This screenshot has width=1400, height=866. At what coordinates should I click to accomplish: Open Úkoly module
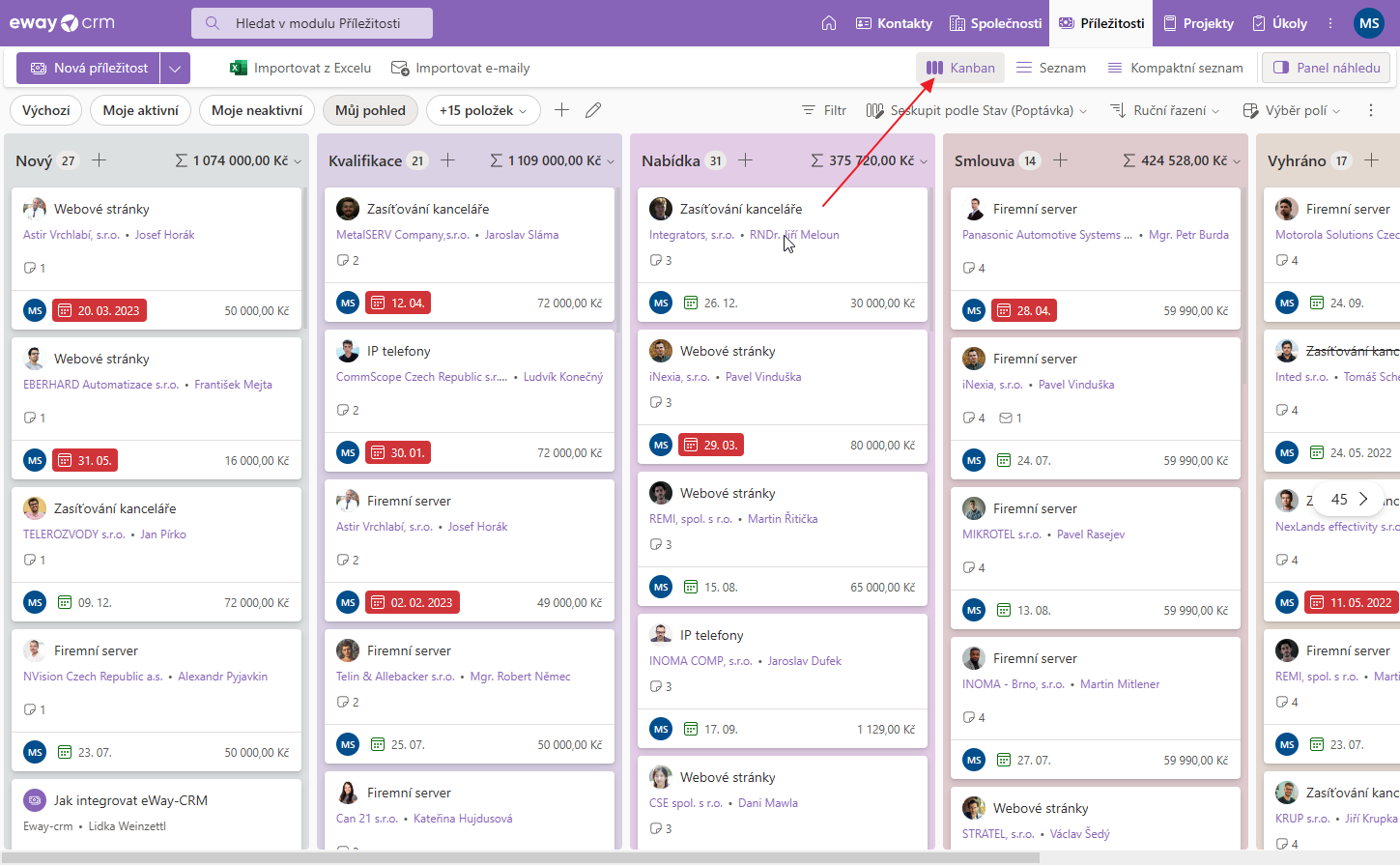1279,23
